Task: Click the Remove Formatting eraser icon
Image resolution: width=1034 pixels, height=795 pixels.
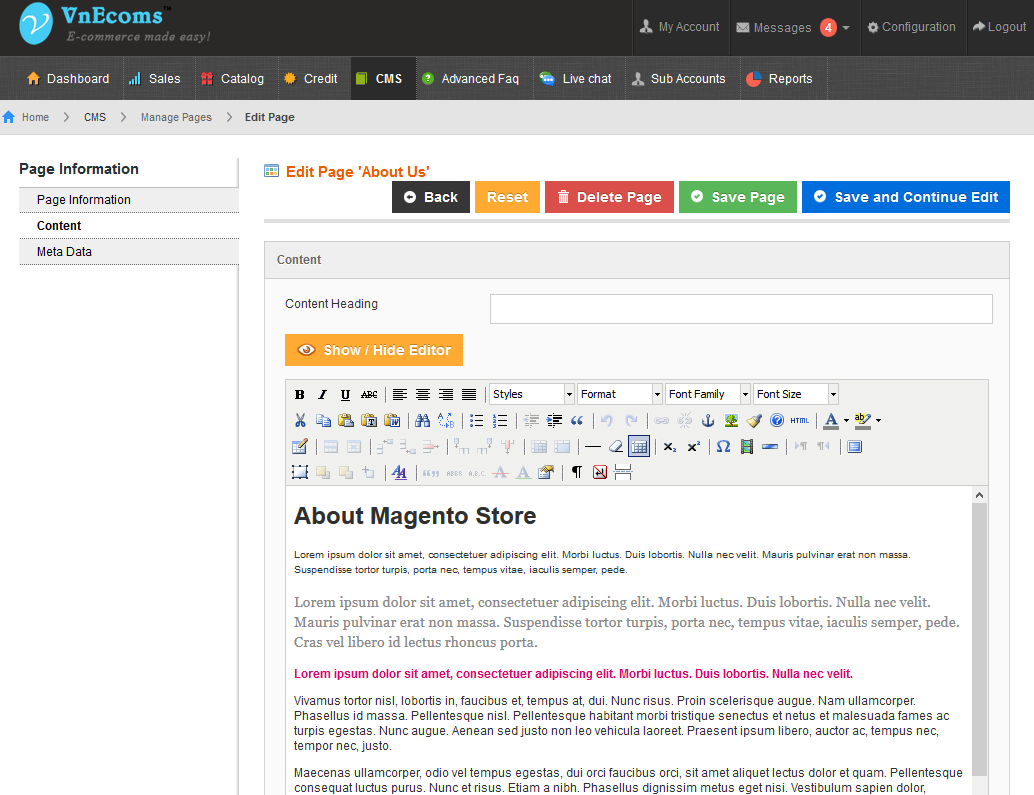Action: point(616,446)
